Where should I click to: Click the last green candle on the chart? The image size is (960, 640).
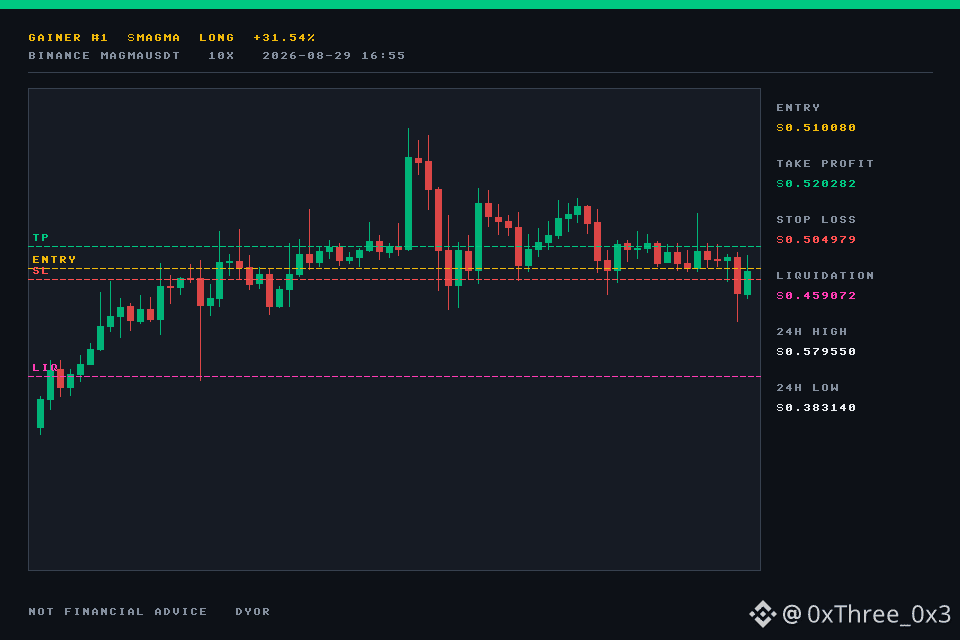[748, 283]
